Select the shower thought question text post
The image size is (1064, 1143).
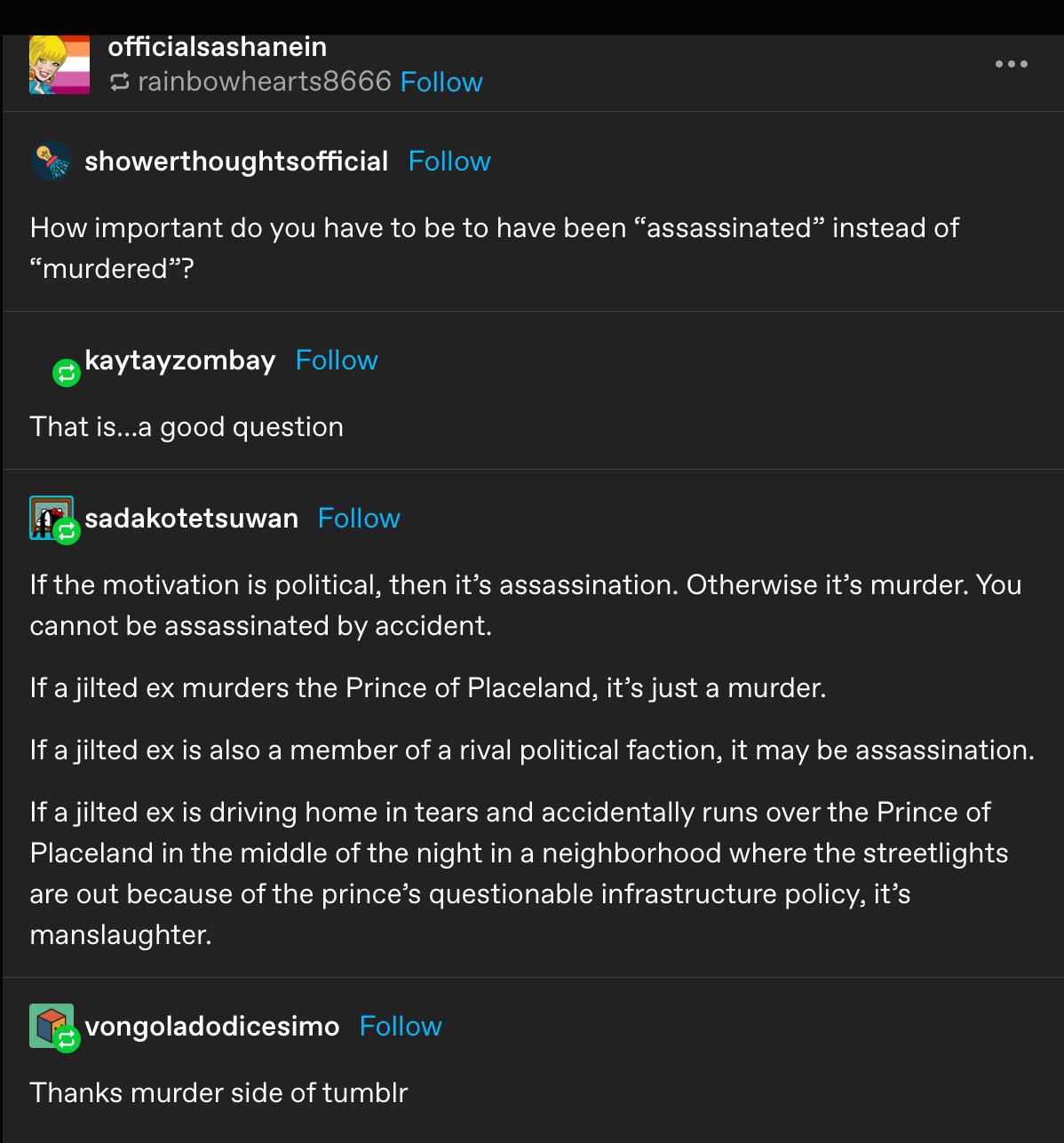494,248
